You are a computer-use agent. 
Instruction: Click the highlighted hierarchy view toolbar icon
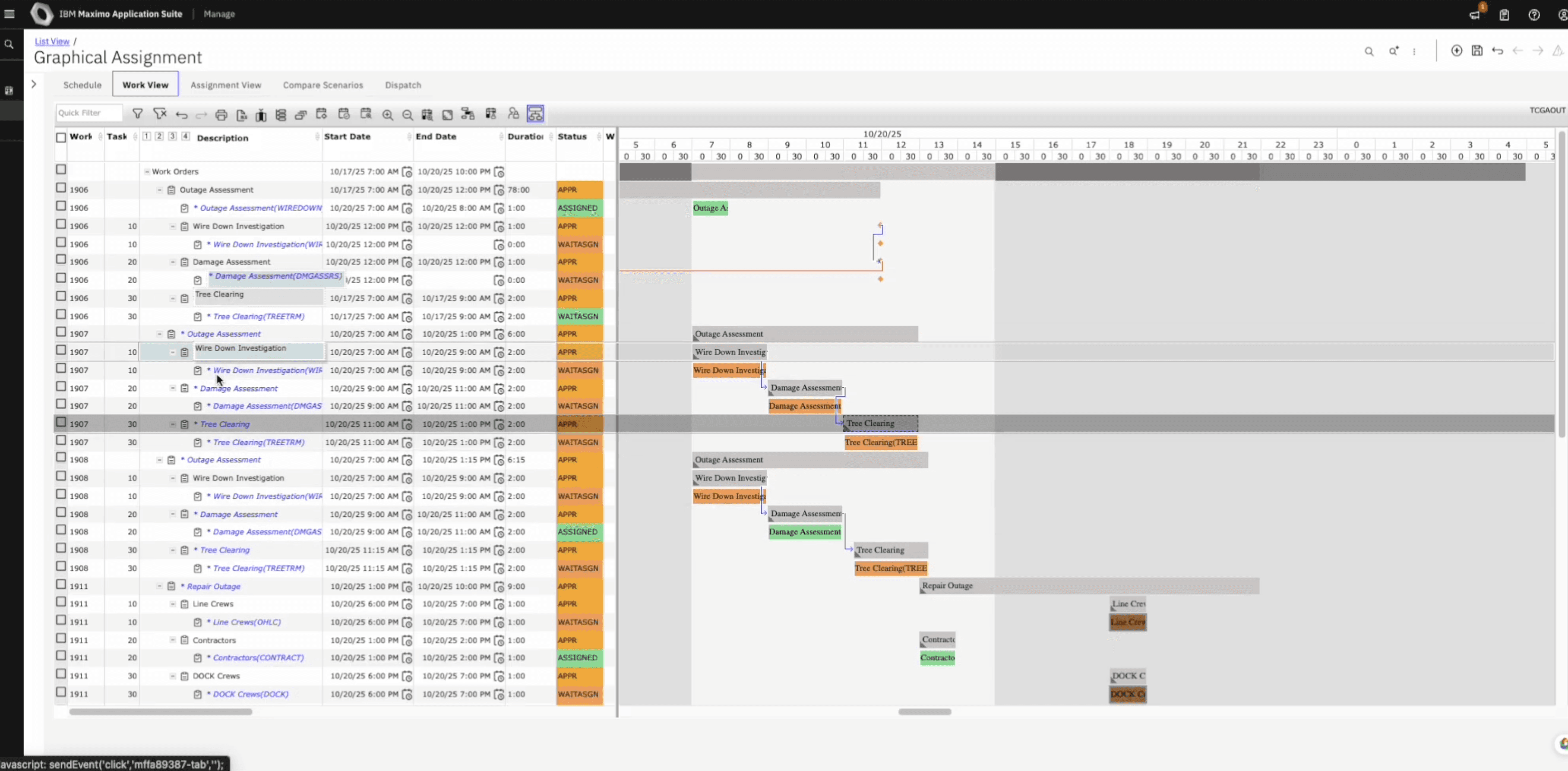pos(535,114)
